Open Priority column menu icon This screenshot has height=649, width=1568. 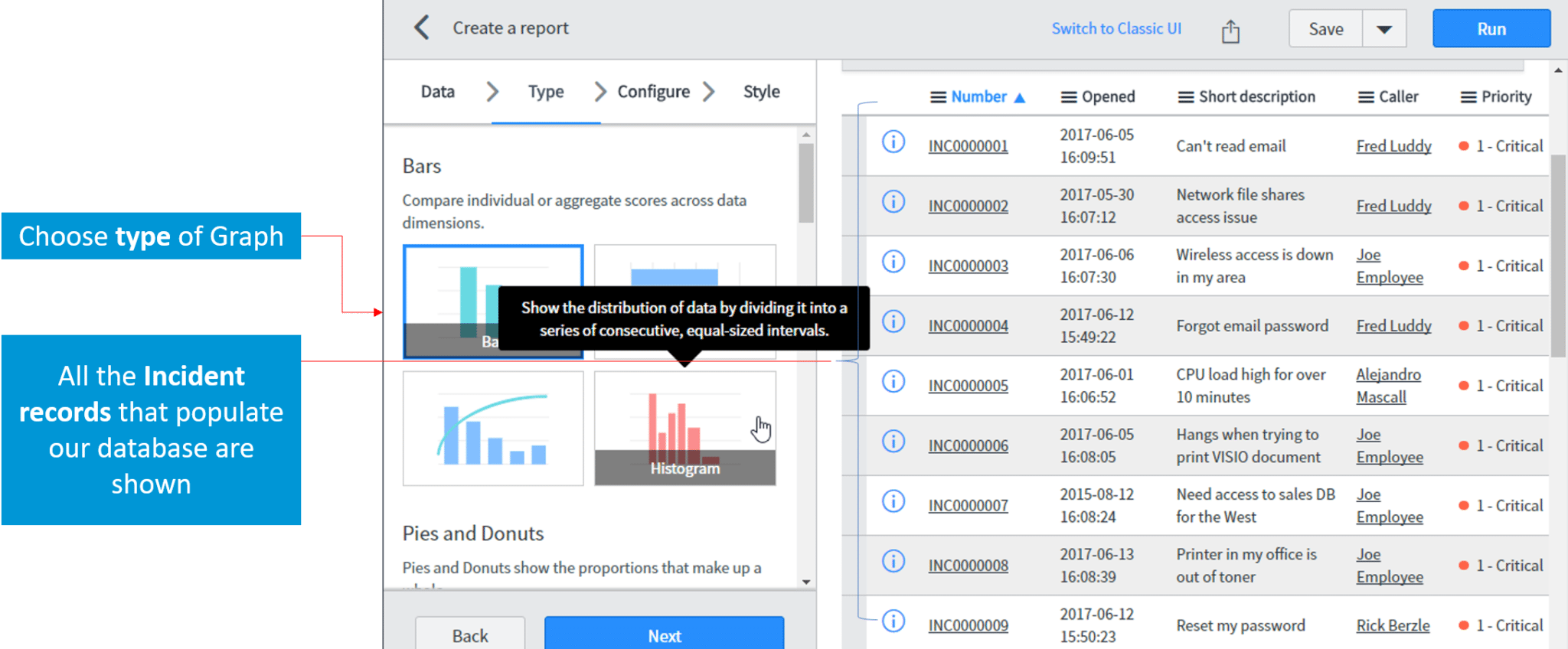[x=1468, y=97]
